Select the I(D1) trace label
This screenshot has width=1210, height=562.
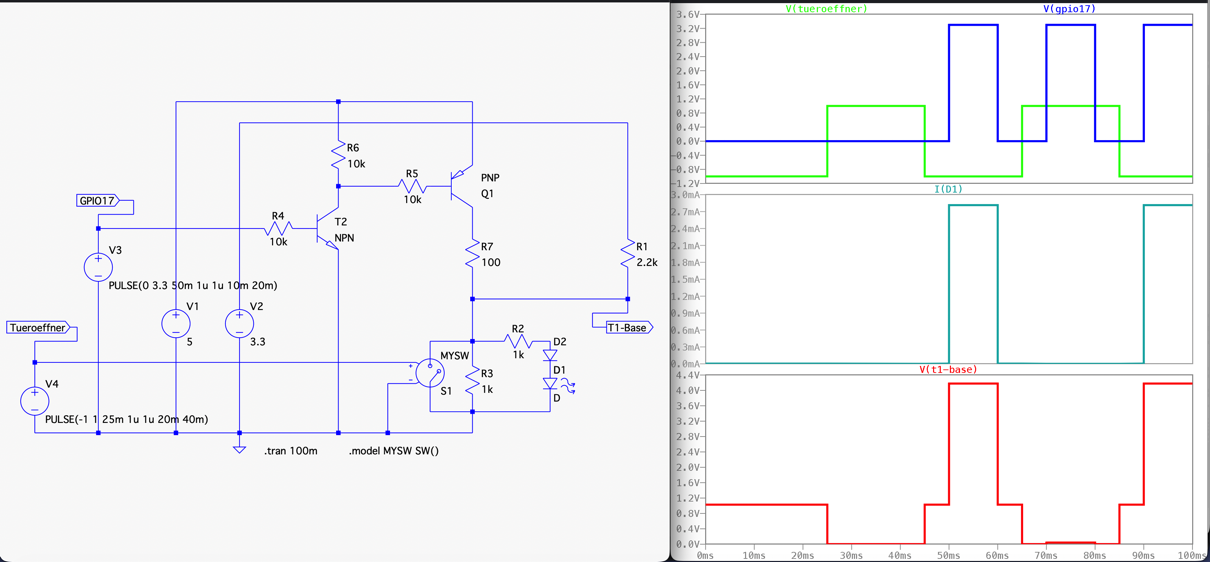948,189
